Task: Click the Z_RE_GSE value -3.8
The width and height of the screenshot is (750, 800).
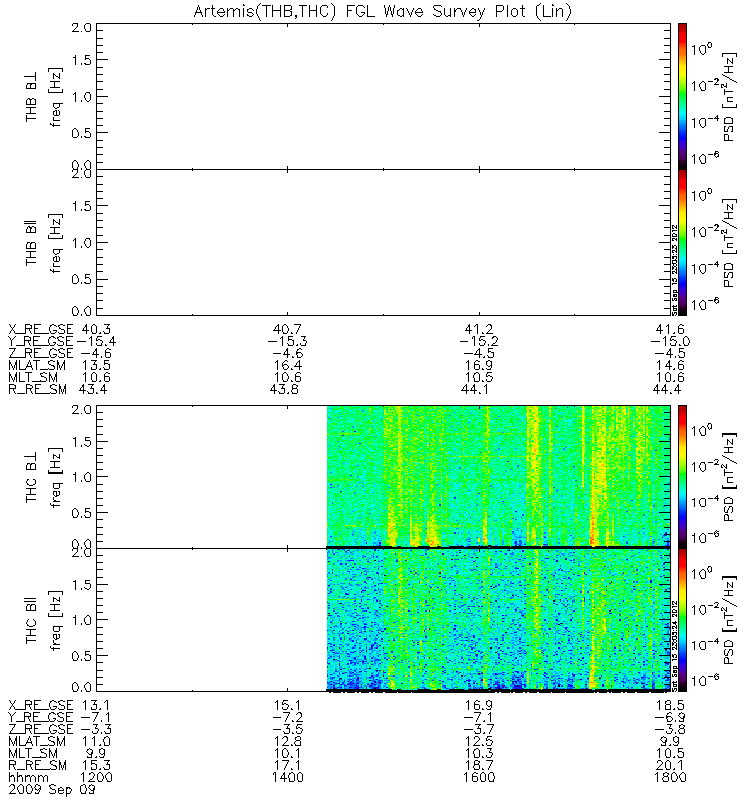Action: coord(670,729)
